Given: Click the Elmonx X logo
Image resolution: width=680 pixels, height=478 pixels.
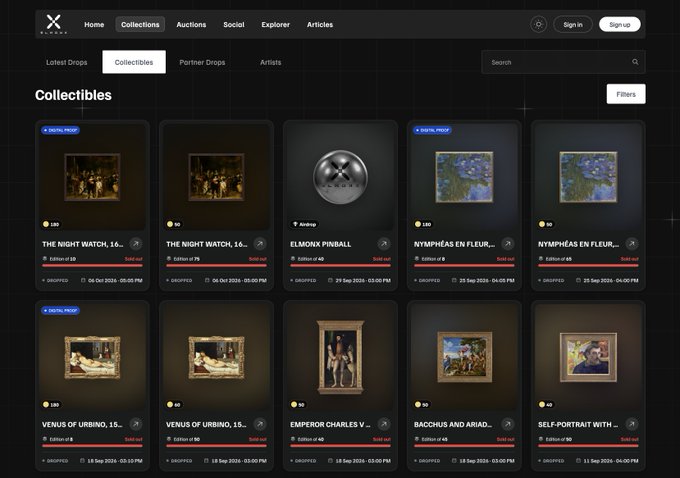Looking at the screenshot, I should (54, 24).
